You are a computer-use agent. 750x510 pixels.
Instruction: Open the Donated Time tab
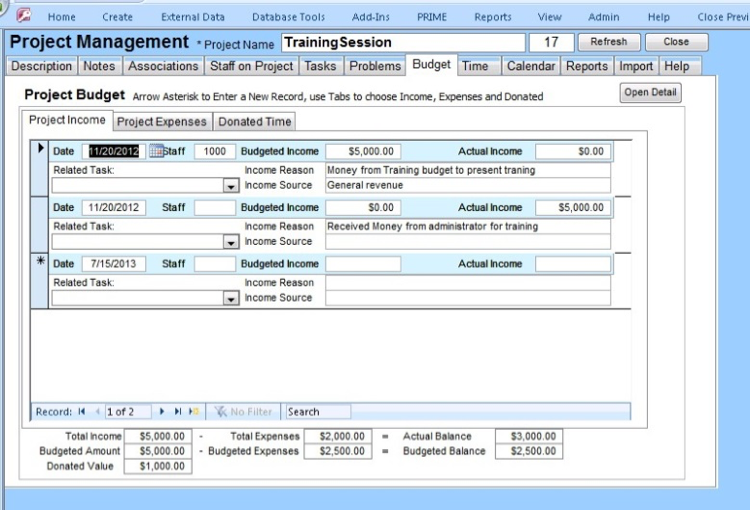pos(255,122)
